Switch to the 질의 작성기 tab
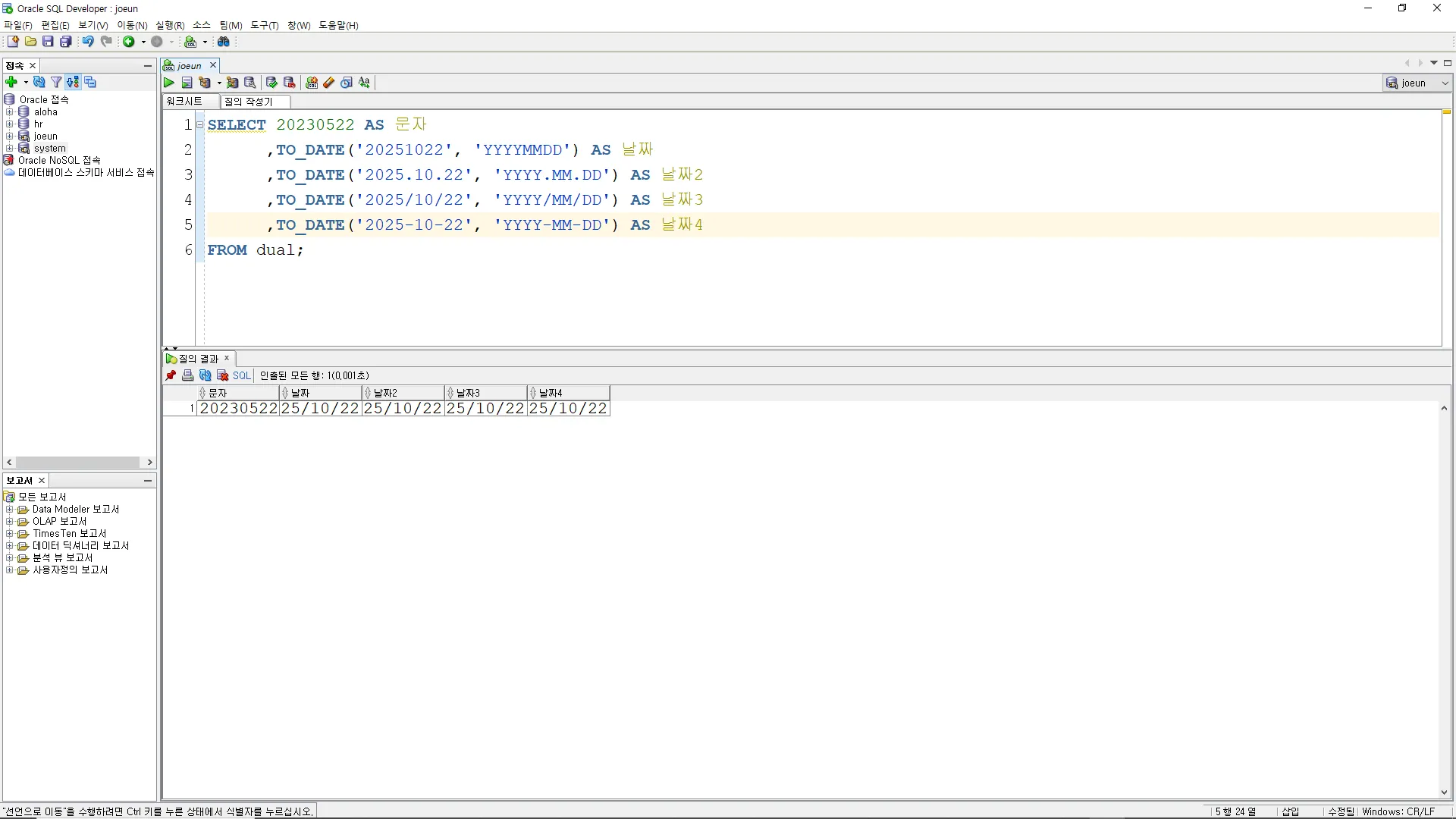 pos(249,102)
